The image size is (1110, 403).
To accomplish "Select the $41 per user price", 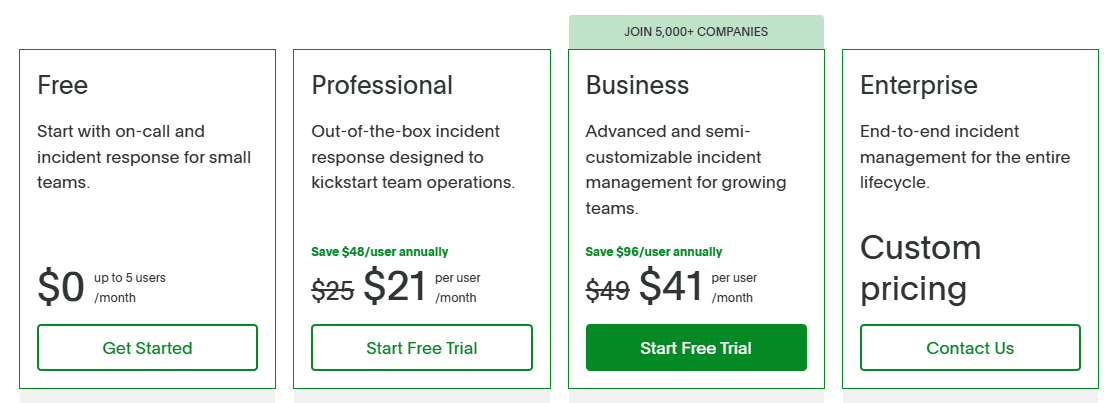I will (x=671, y=288).
